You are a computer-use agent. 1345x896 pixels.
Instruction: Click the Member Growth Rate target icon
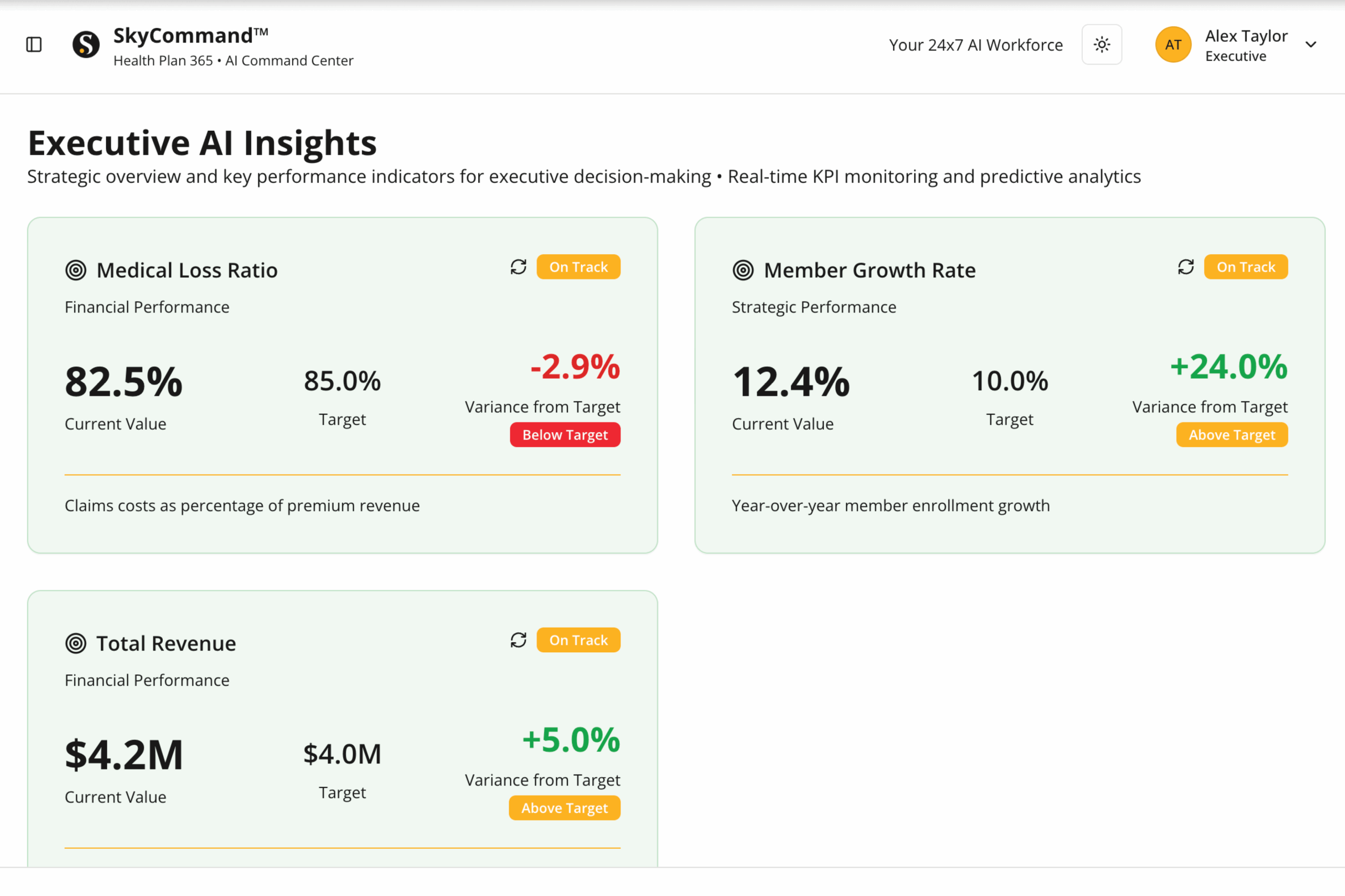point(742,270)
